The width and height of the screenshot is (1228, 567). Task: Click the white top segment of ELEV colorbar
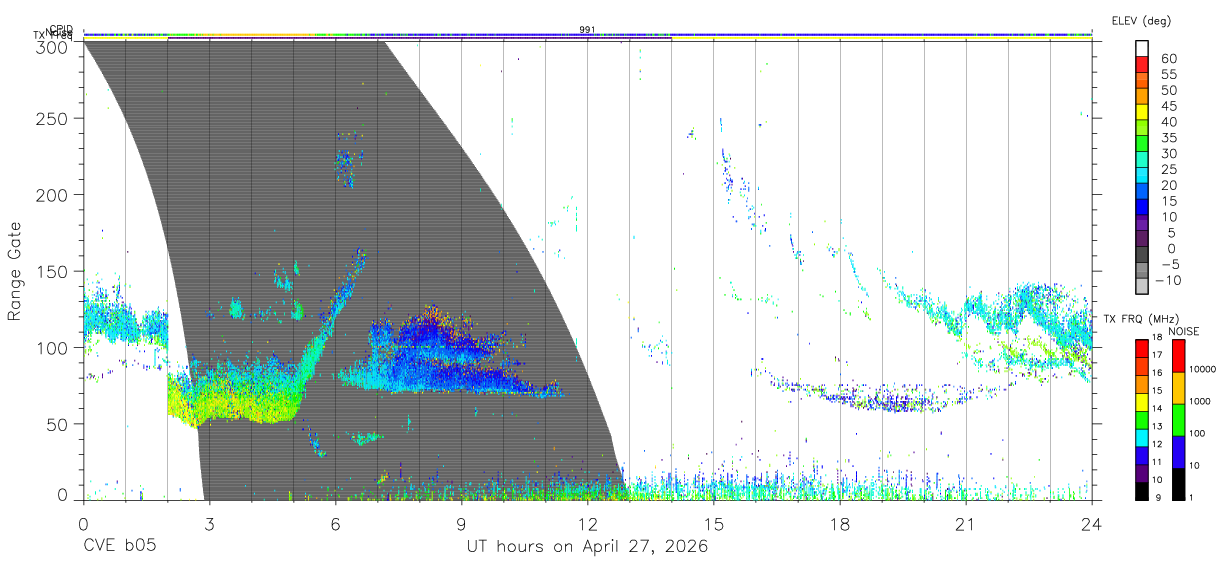[1142, 49]
